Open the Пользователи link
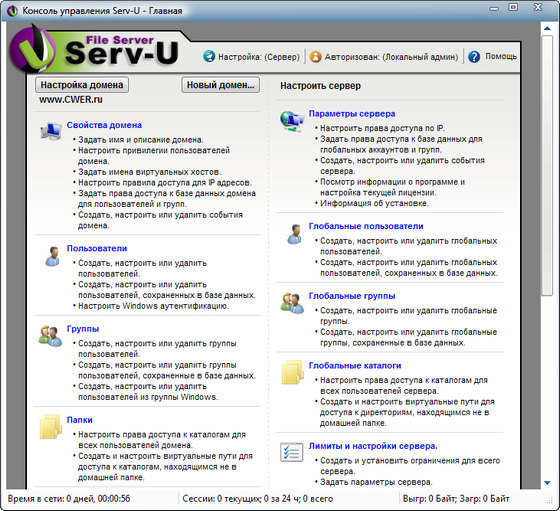This screenshot has width=560, height=511. [97, 248]
